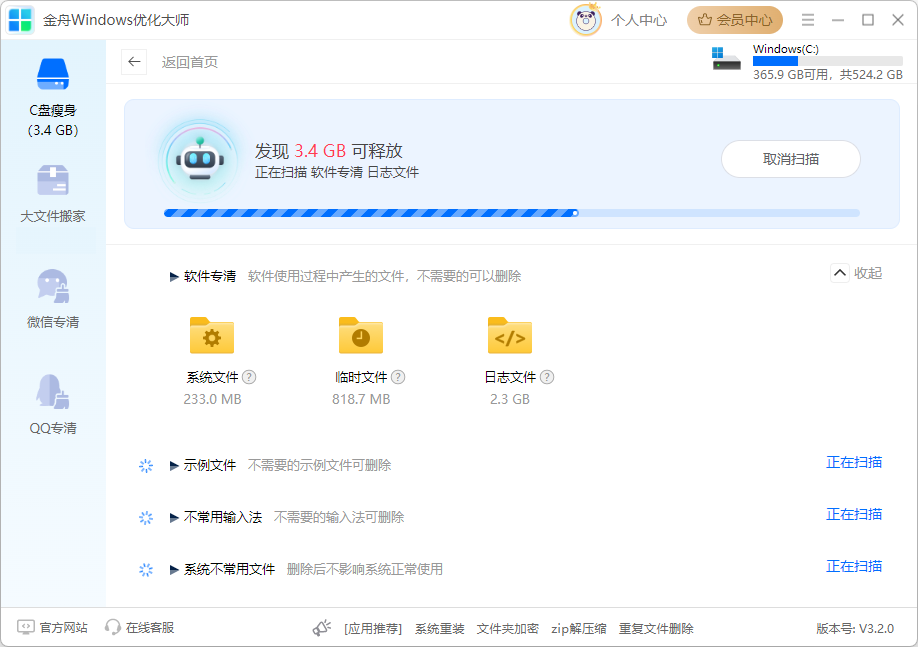The image size is (918, 647).
Task: Click the panda avatar icon
Action: [x=585, y=20]
